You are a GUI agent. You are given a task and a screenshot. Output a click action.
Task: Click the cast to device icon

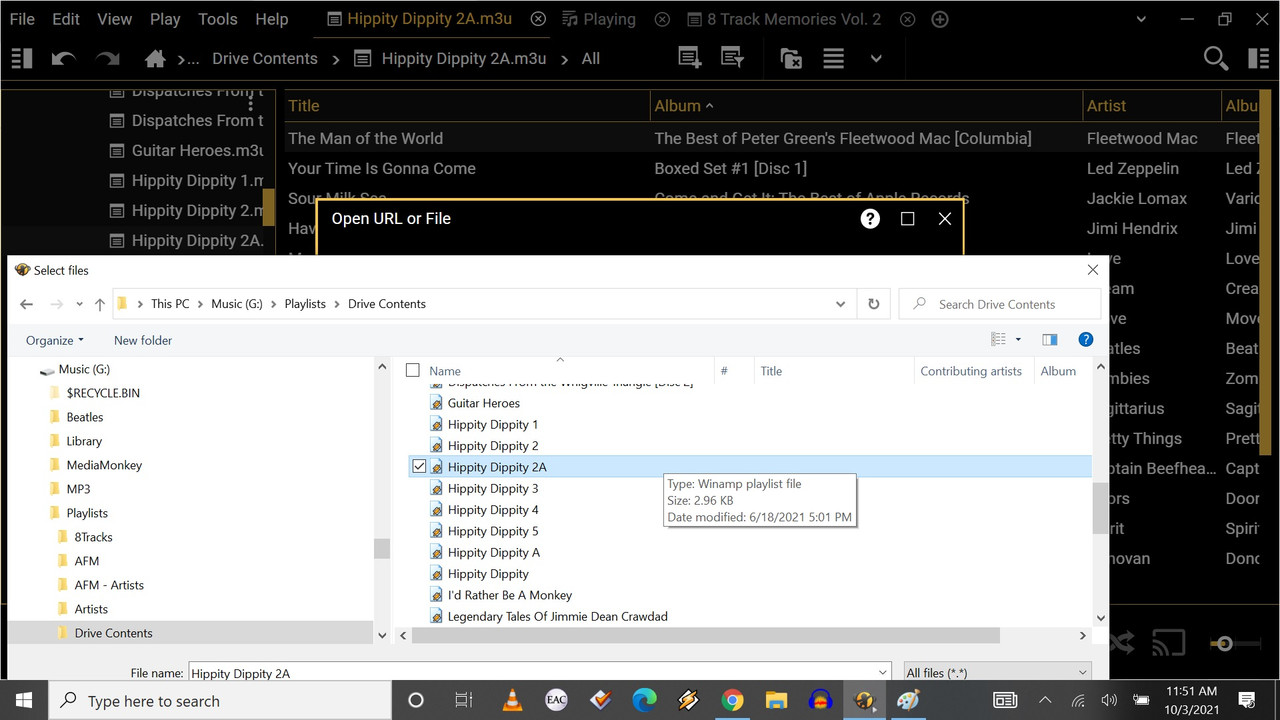tap(1168, 643)
